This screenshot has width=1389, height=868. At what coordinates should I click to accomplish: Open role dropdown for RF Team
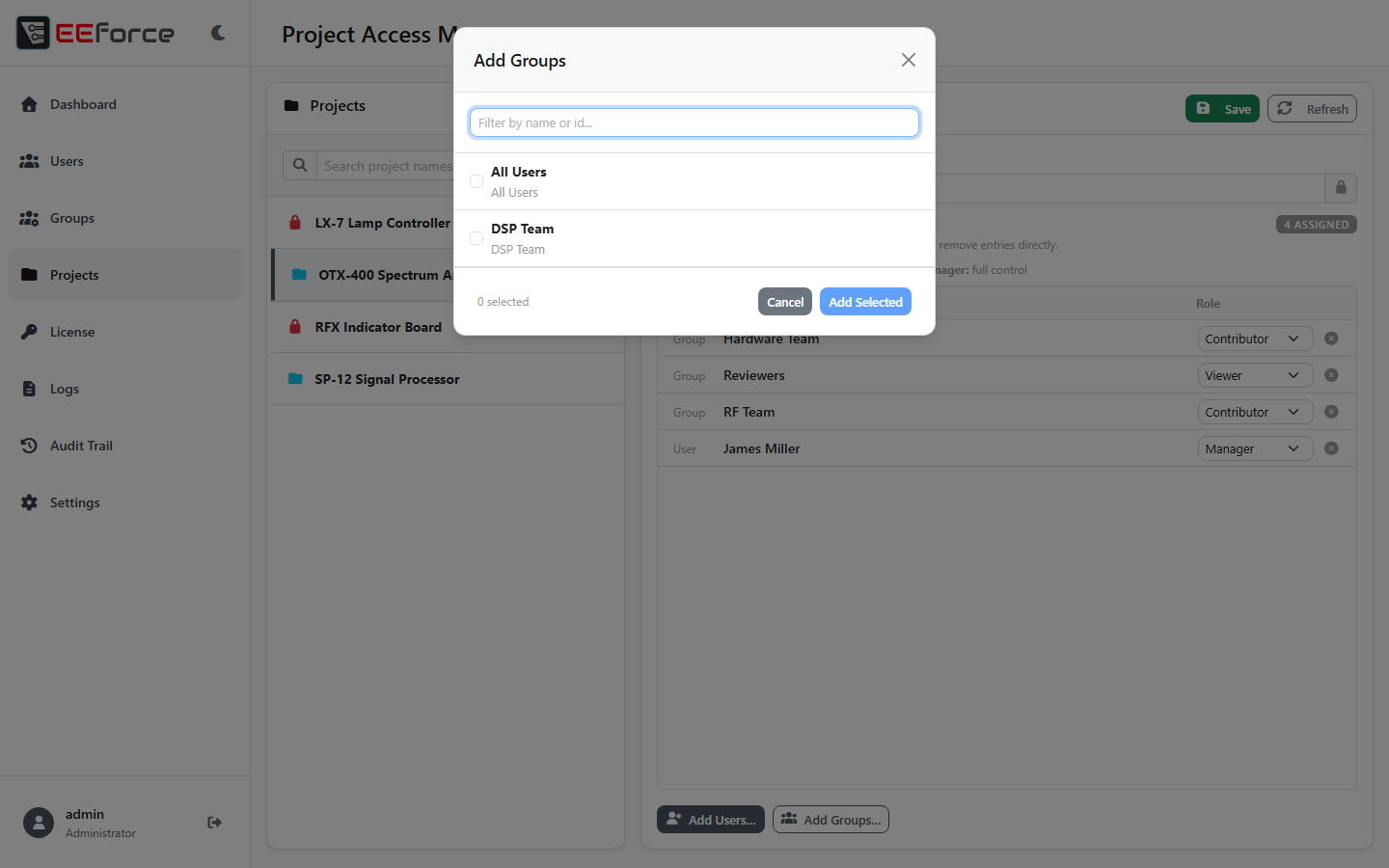coord(1255,412)
